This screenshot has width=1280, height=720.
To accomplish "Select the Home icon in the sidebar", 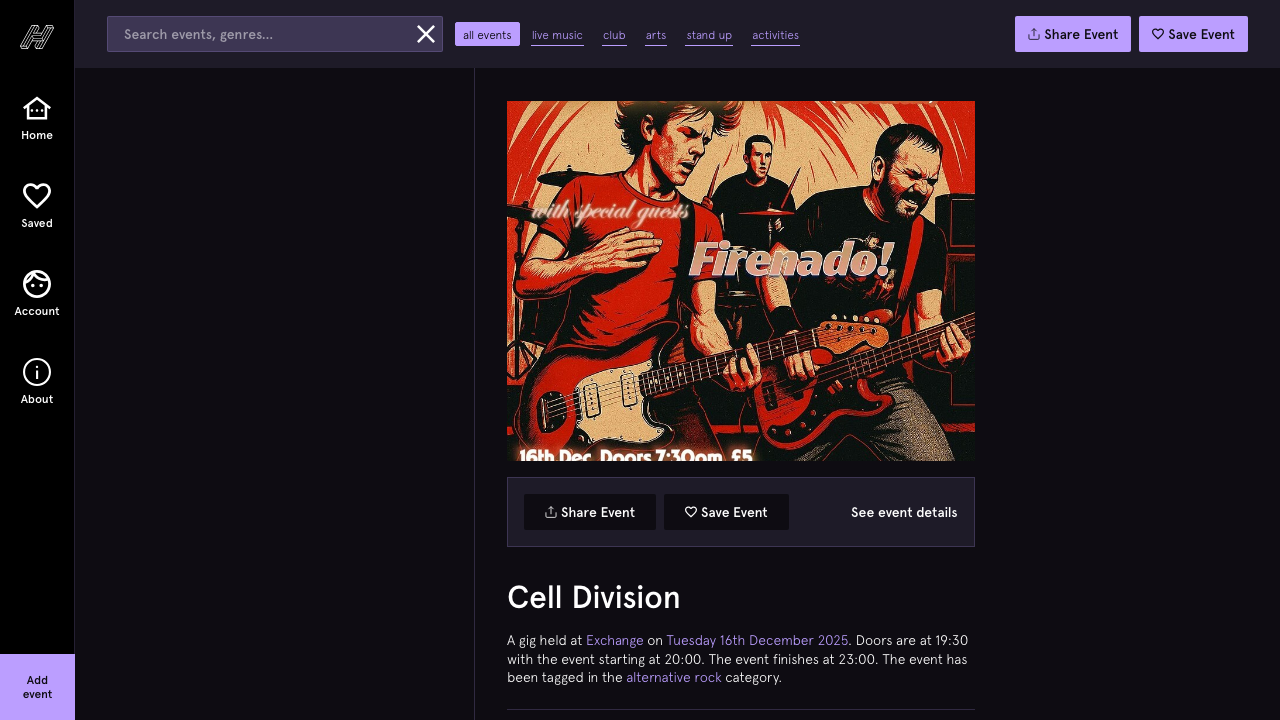I will tap(37, 109).
